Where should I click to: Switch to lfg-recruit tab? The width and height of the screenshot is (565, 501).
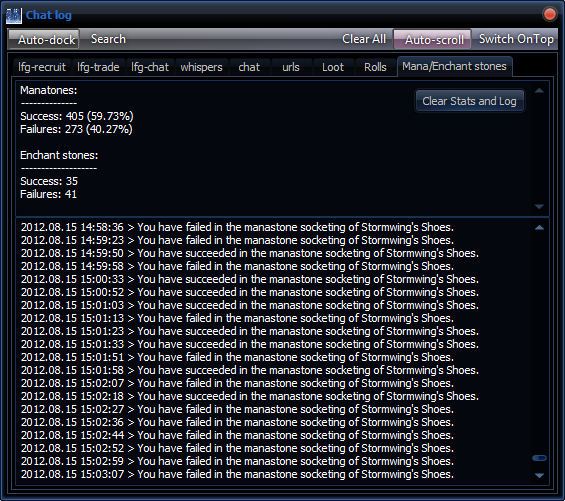click(x=42, y=67)
